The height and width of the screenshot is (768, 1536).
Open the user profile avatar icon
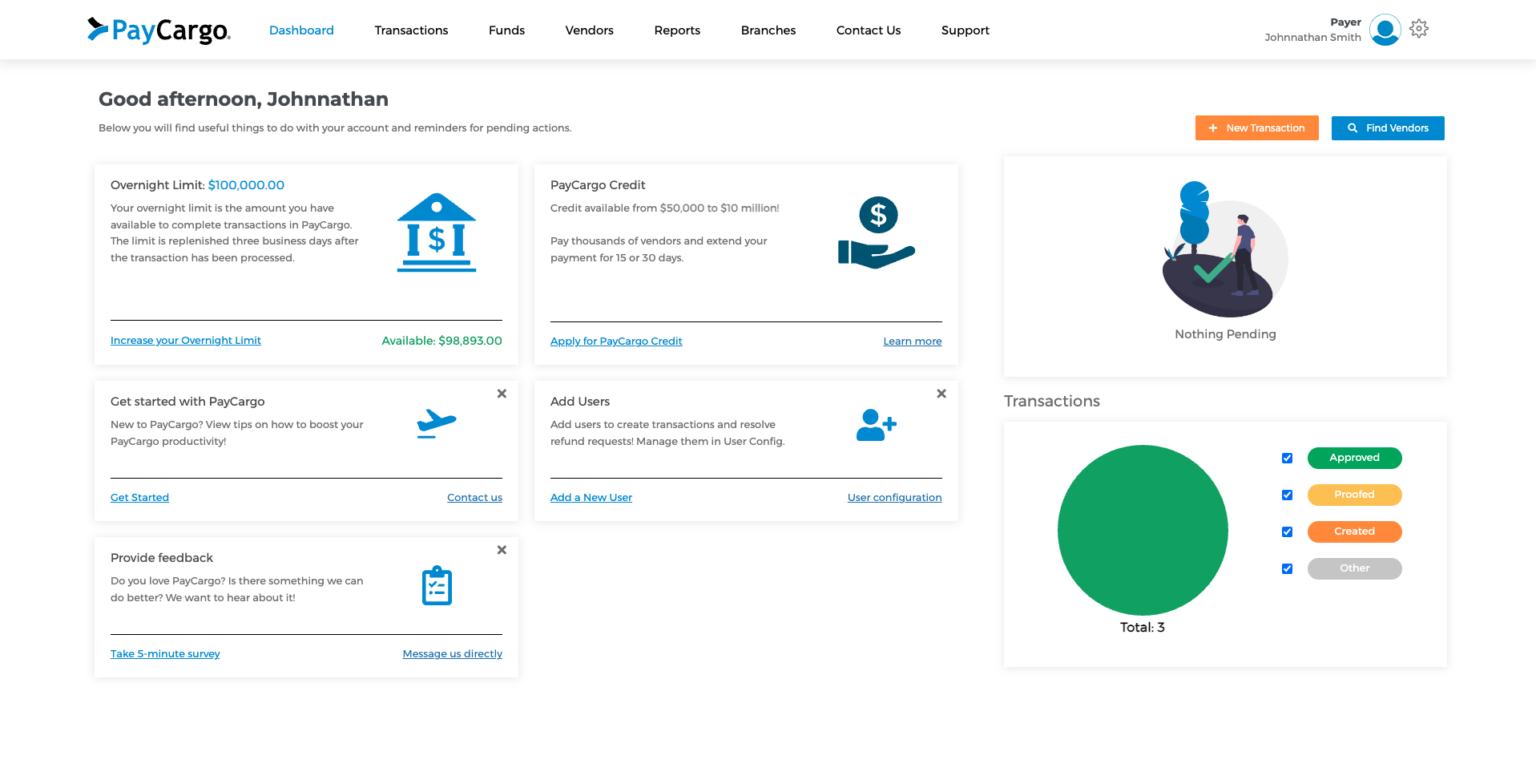click(x=1385, y=30)
